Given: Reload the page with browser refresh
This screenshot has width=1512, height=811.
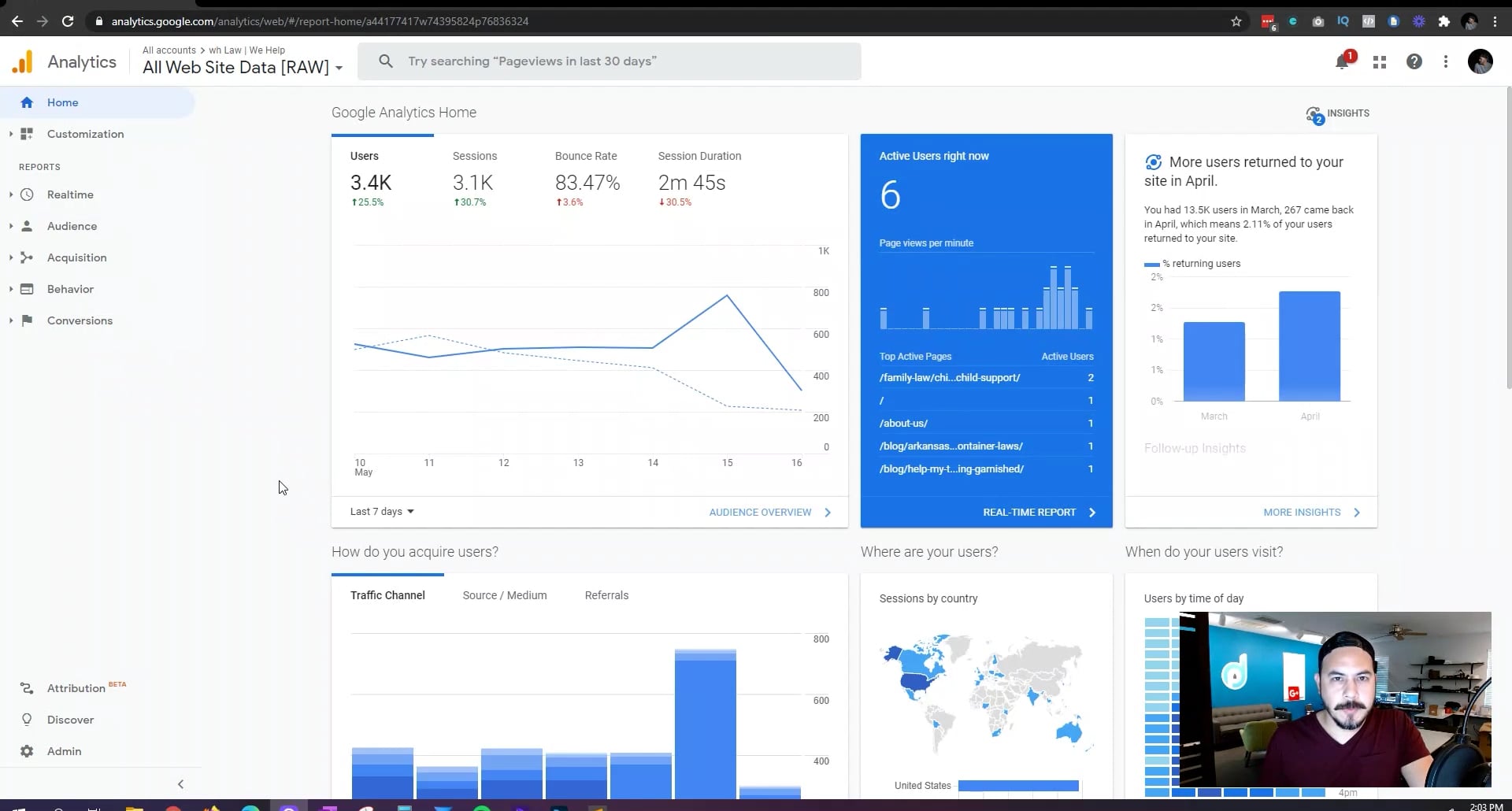Looking at the screenshot, I should click(x=68, y=21).
